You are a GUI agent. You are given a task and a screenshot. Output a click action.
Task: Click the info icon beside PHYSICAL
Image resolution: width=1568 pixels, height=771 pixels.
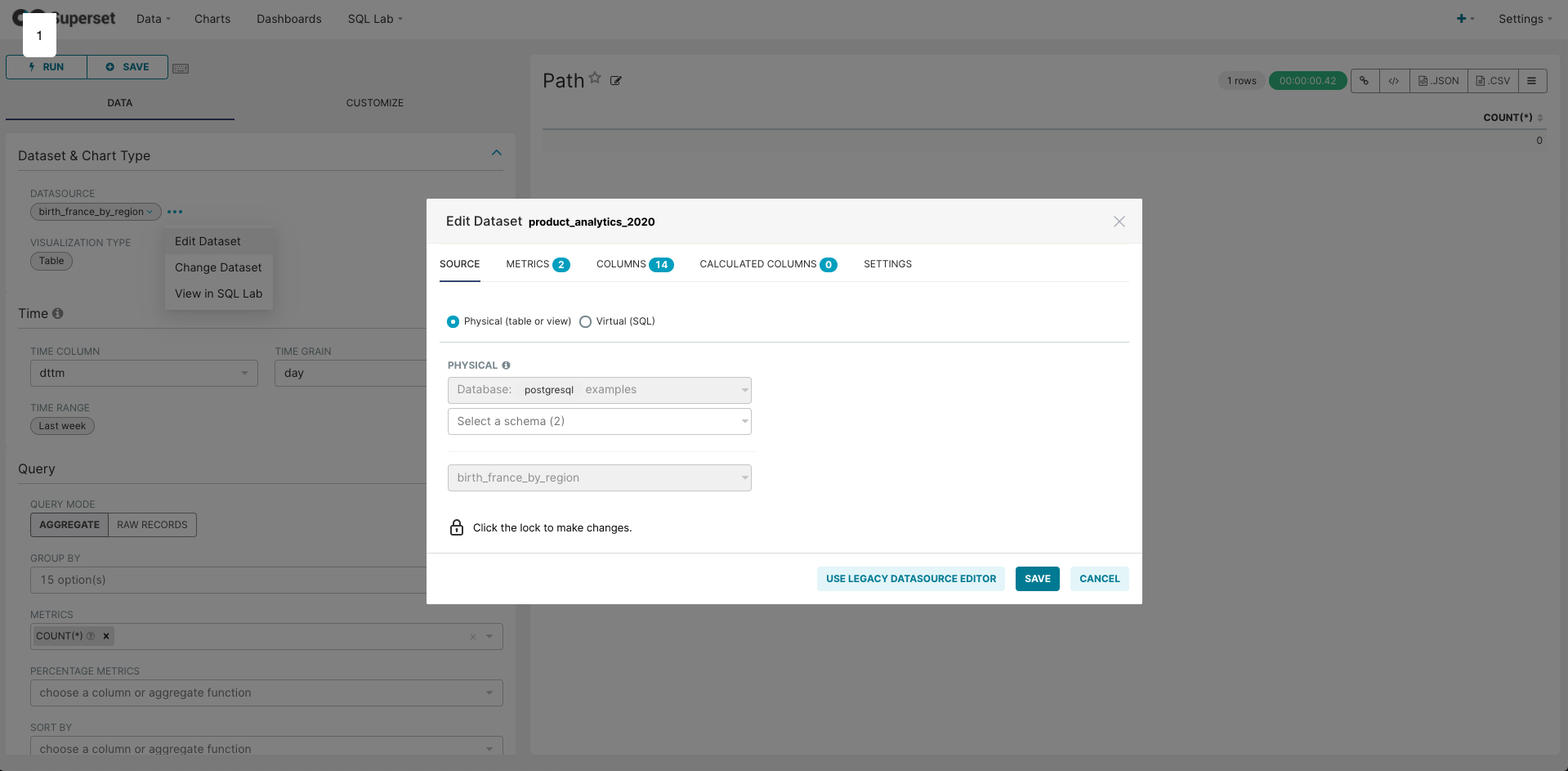tap(506, 365)
